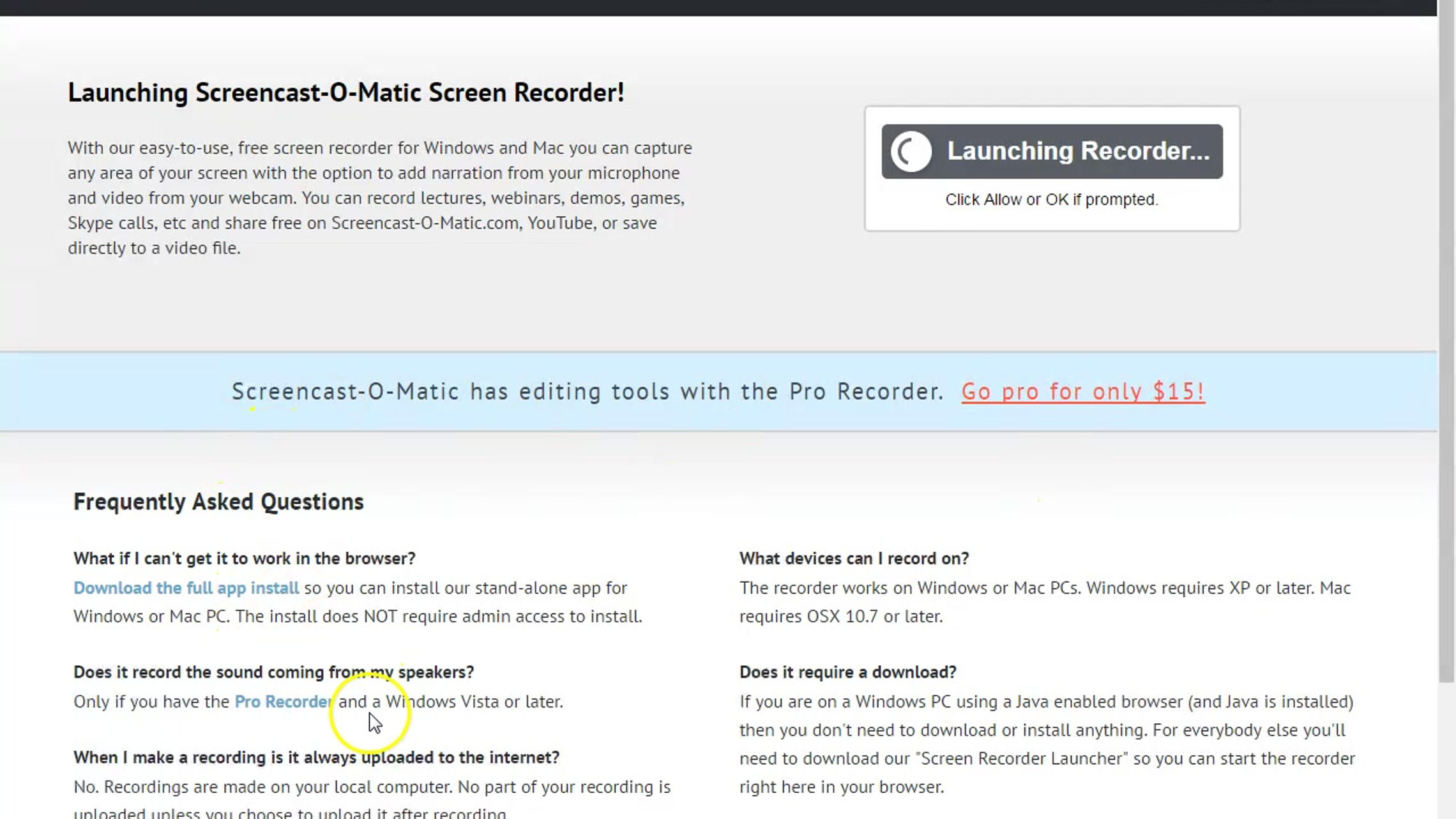Click the question 'What devices can I record on?'
Screen dimensions: 1456x819
click(x=854, y=559)
